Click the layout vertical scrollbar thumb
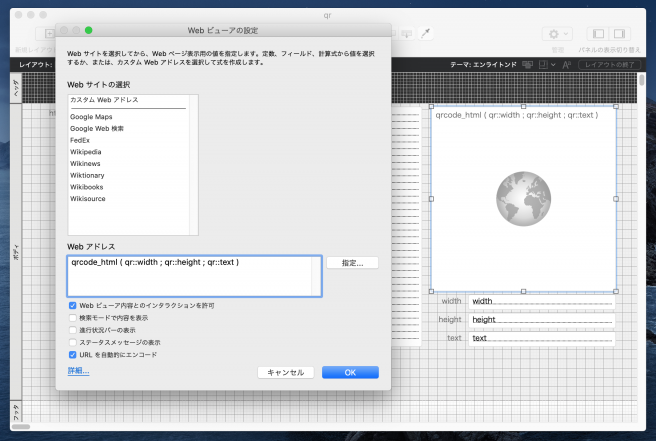The image size is (656, 441). click(x=641, y=79)
